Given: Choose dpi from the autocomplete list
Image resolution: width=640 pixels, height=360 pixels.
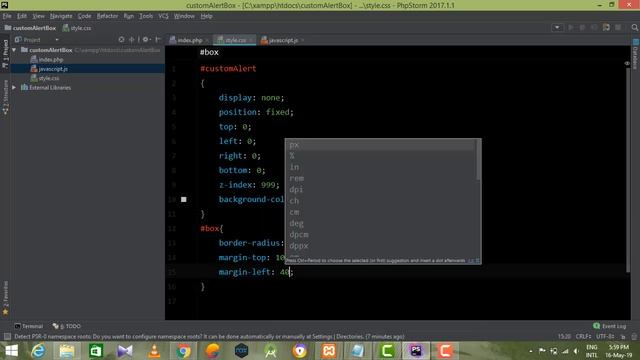Looking at the screenshot, I should pyautogui.click(x=380, y=190).
